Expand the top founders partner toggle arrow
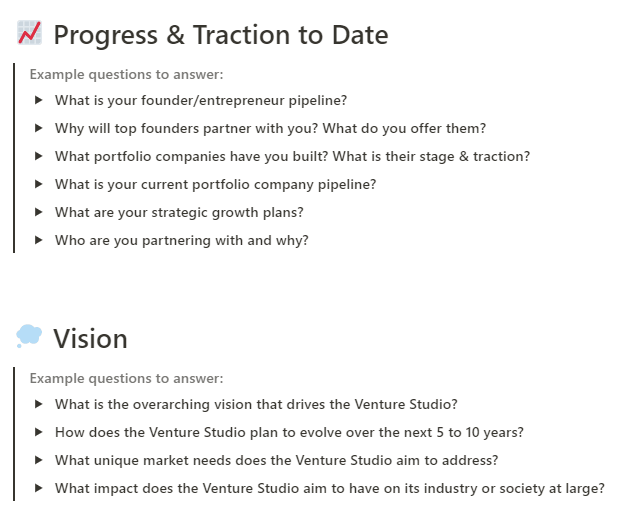 tap(39, 128)
